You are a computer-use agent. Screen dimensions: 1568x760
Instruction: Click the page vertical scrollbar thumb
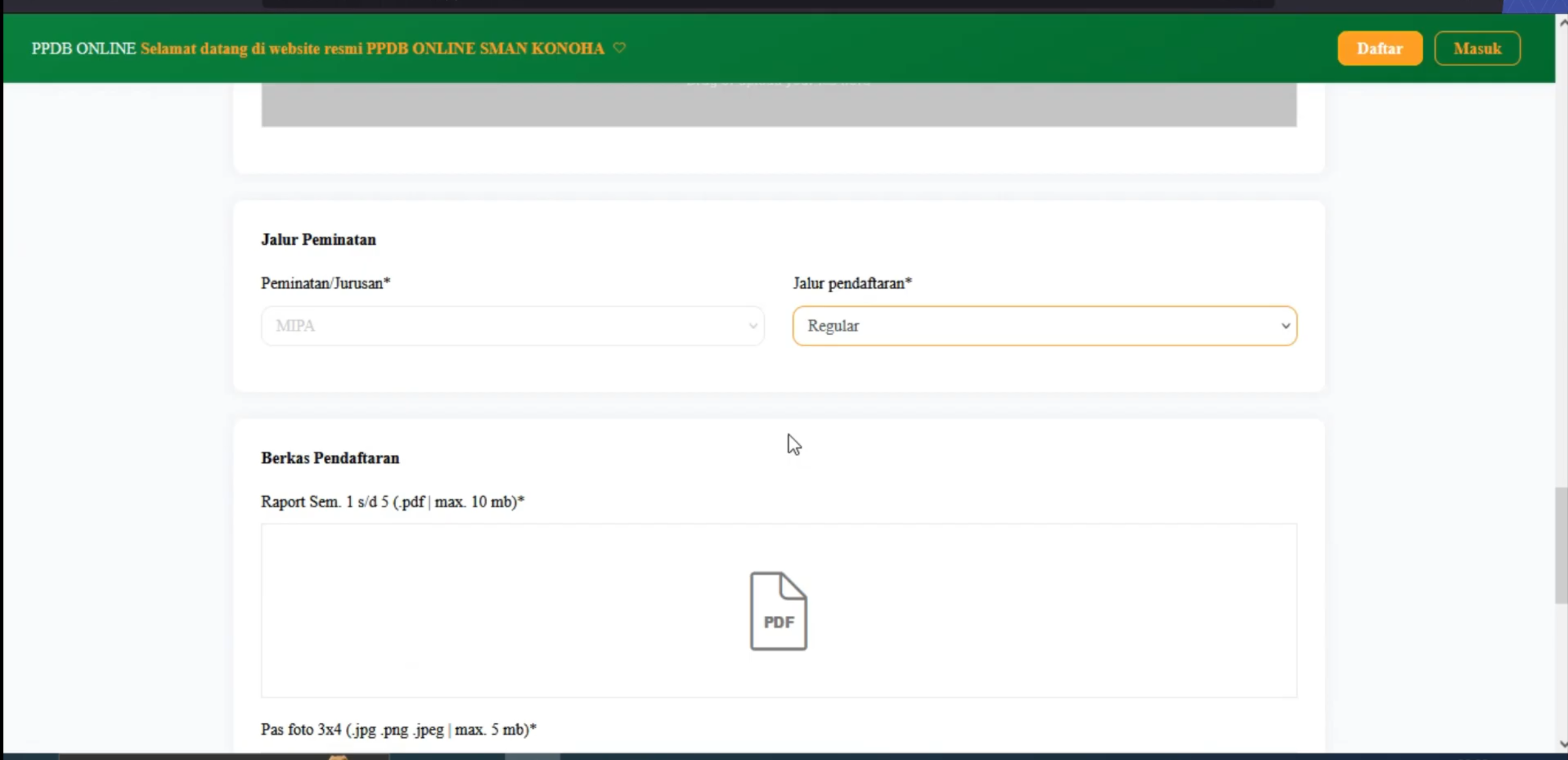point(1561,545)
